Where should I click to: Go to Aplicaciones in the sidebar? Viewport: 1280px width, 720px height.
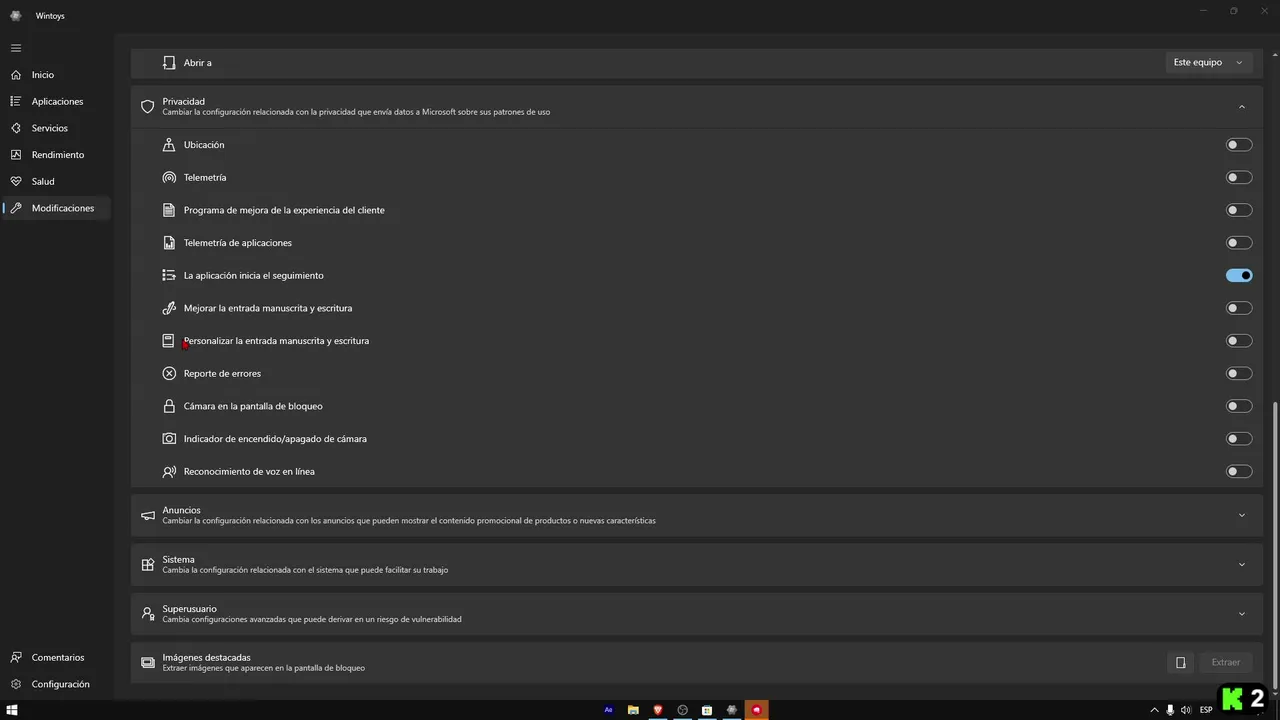pyautogui.click(x=56, y=102)
